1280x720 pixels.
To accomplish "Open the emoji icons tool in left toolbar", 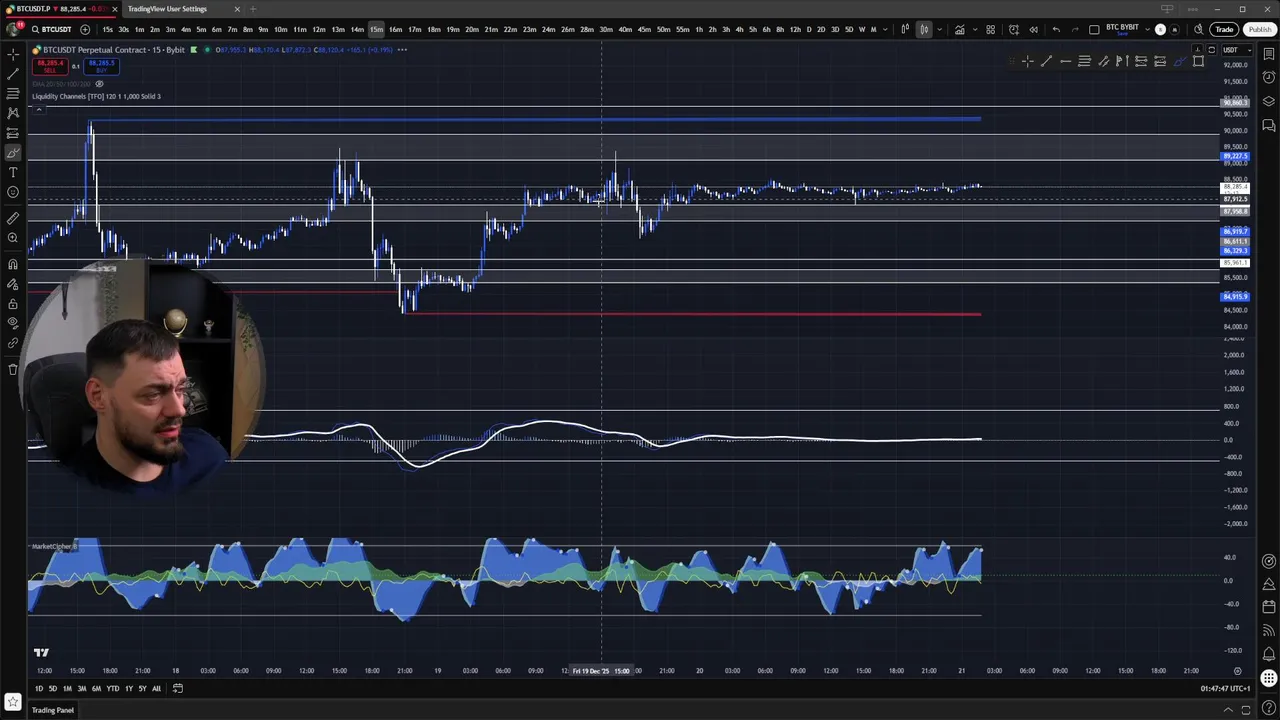I will click(x=12, y=192).
